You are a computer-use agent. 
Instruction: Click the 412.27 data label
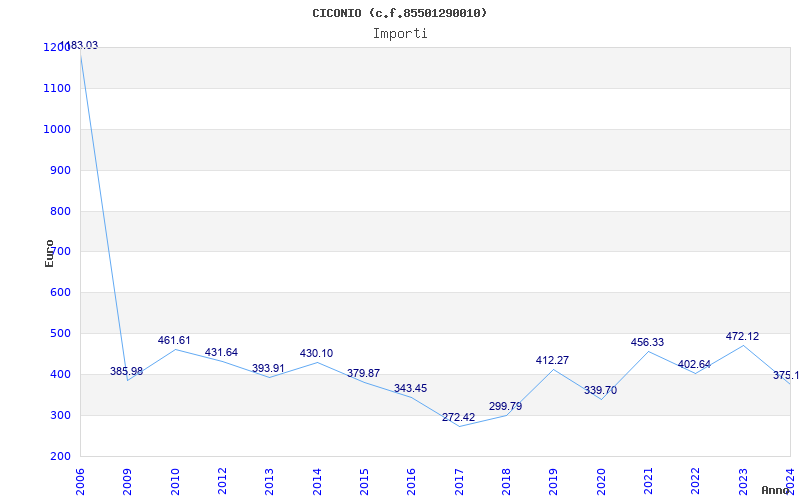pyautogui.click(x=553, y=361)
